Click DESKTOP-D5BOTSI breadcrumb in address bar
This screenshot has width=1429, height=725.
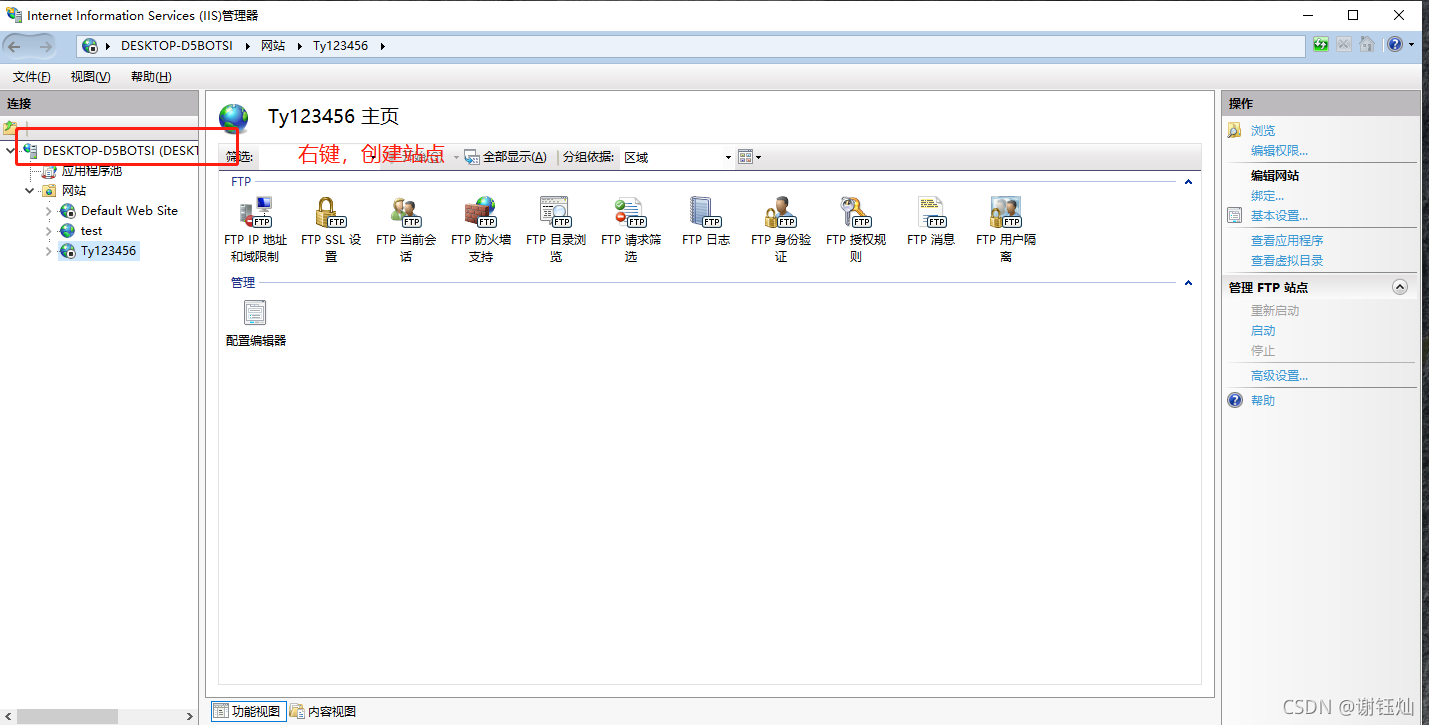(x=177, y=46)
